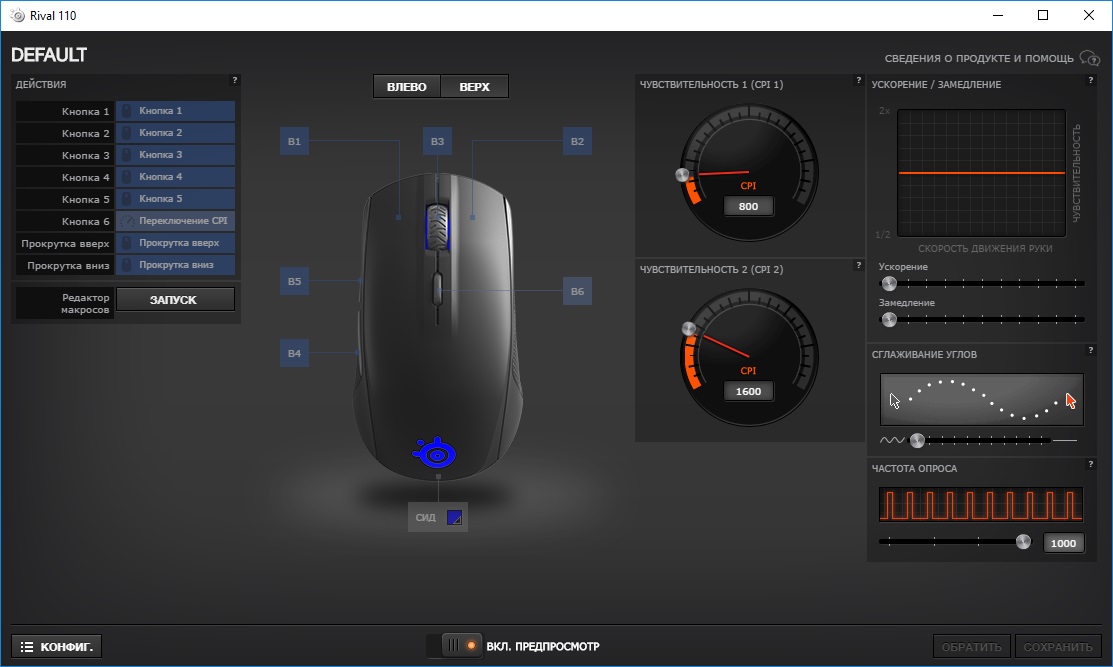Click the DEFAULT configuration title
The height and width of the screenshot is (667, 1113).
49,55
